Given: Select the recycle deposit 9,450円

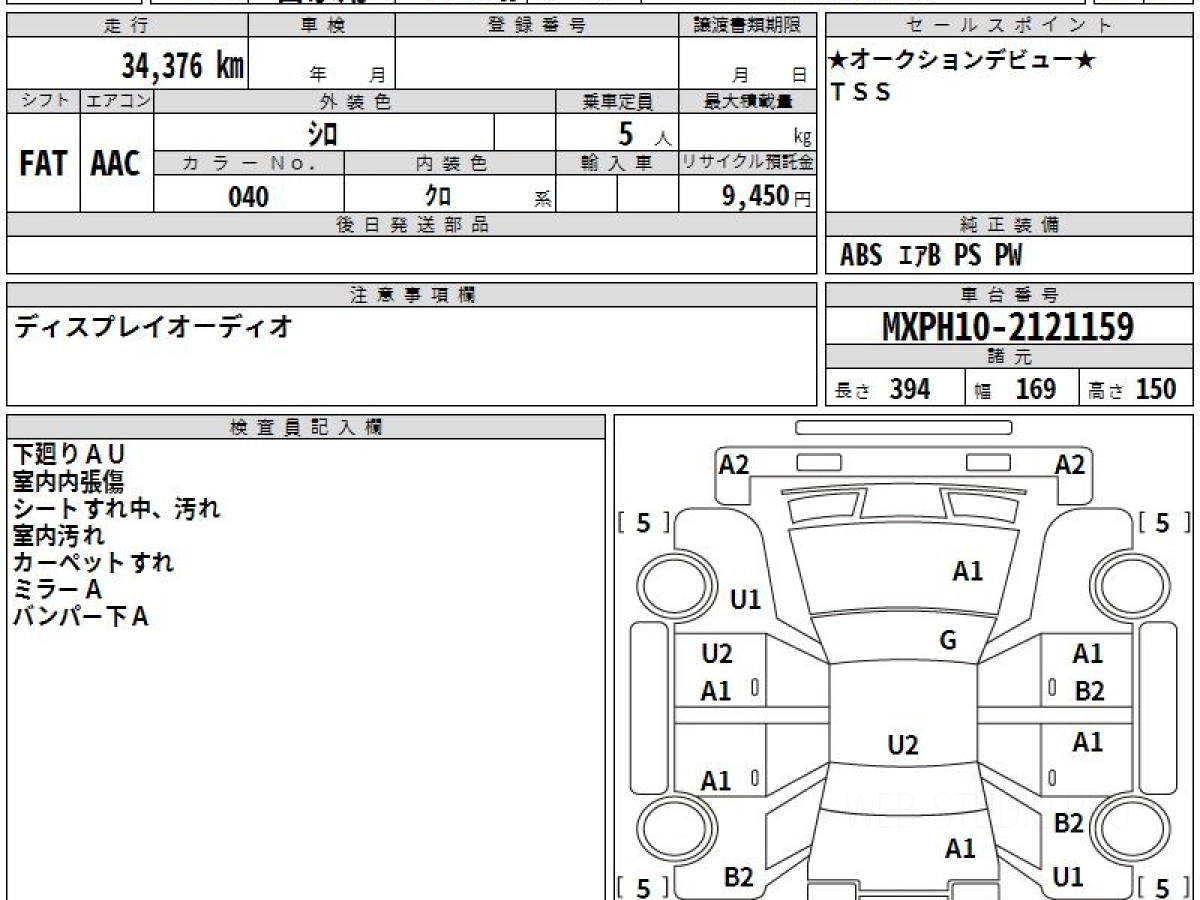Looking at the screenshot, I should 767,196.
